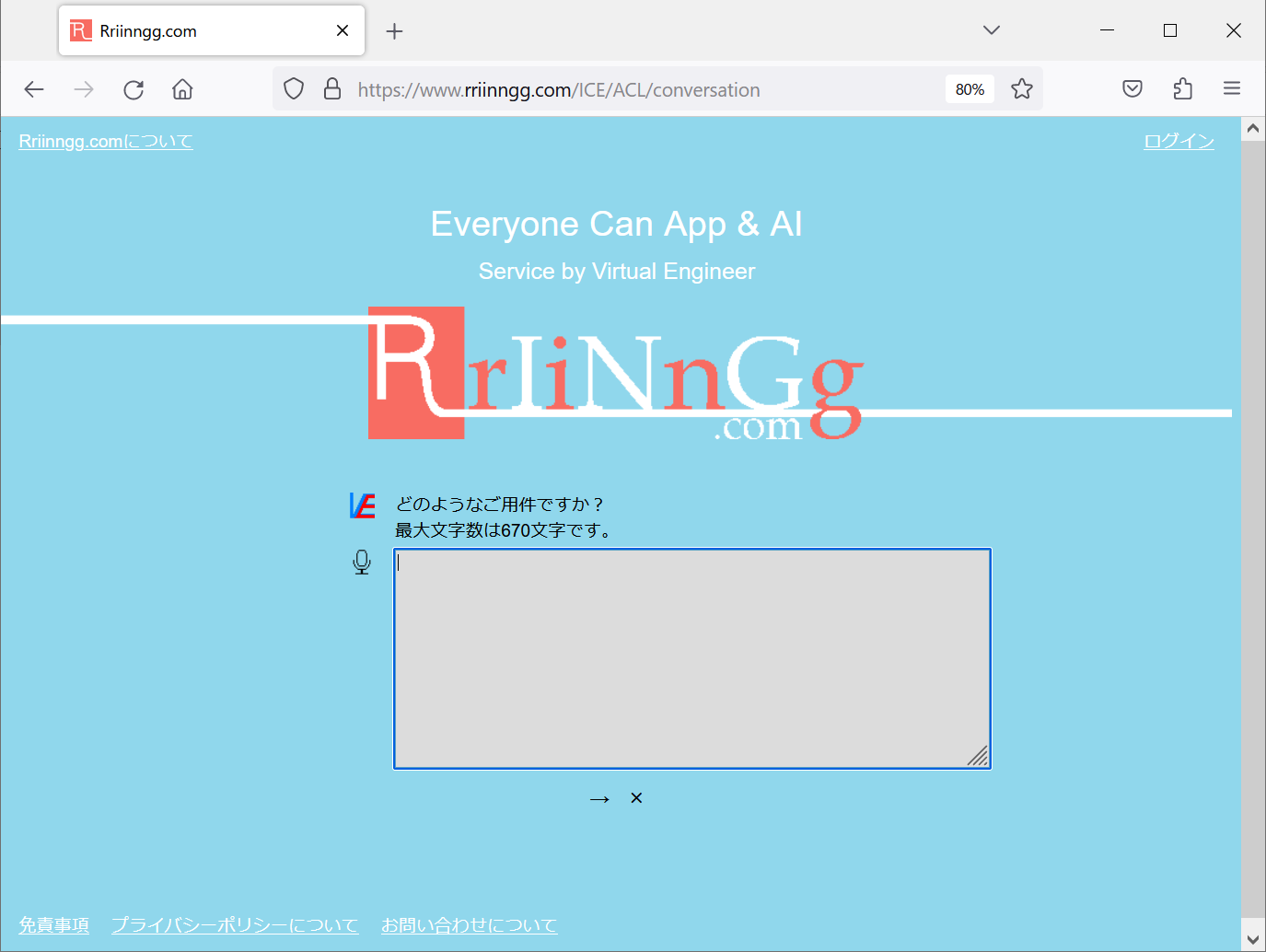Click the scrollbar down arrow
1266x952 pixels.
pos(1253,939)
